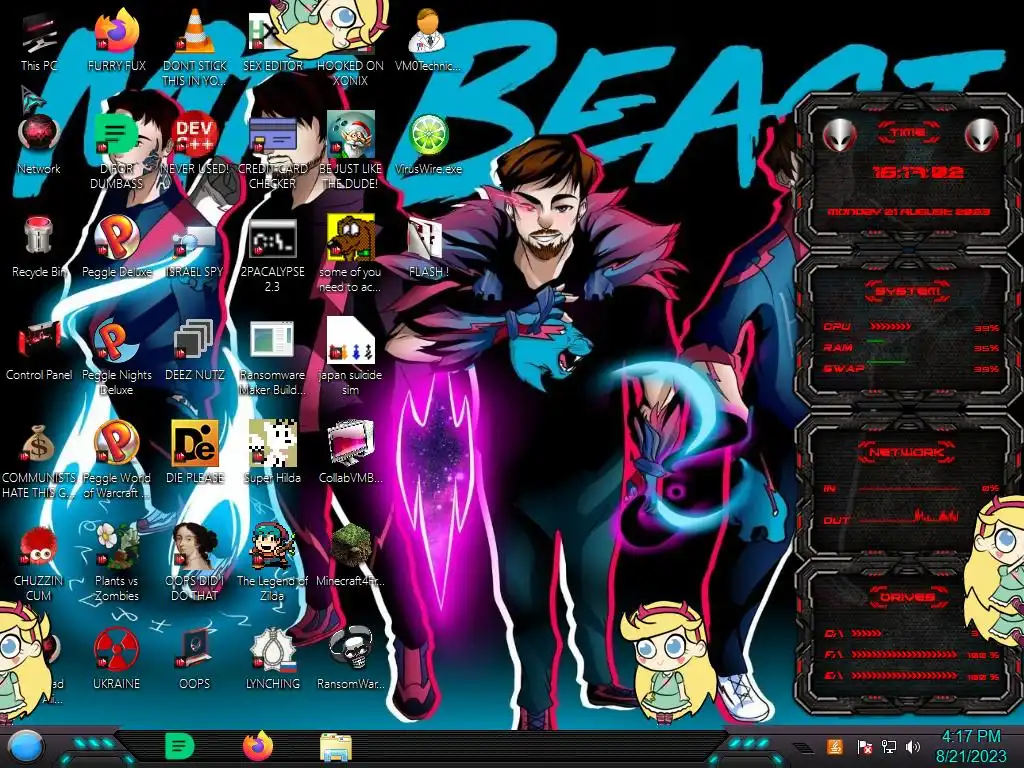Open the volume speaker tray icon
1024x768 pixels.
pos(912,746)
